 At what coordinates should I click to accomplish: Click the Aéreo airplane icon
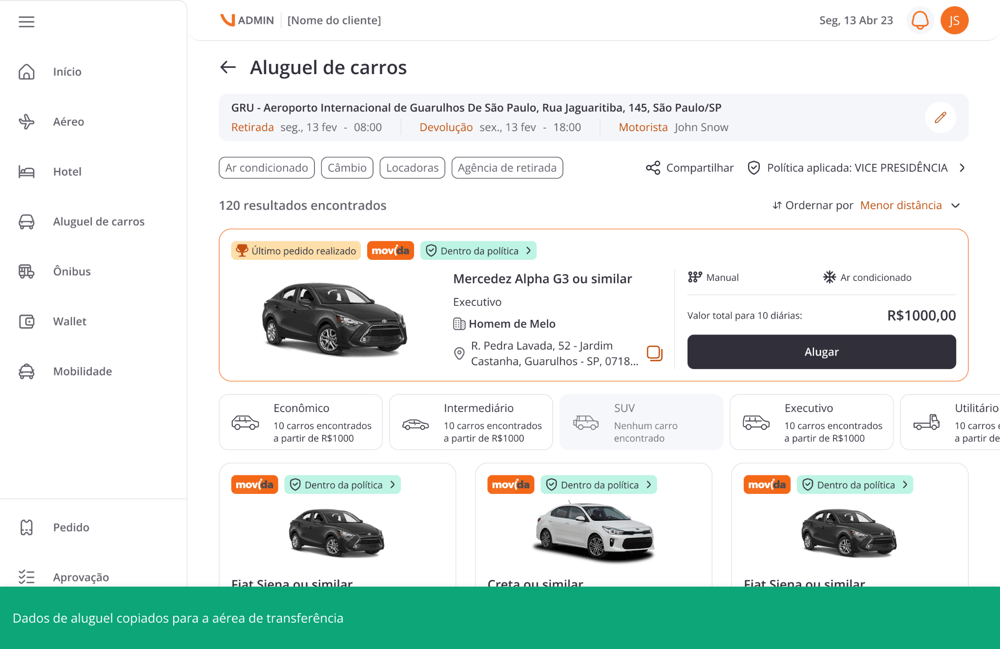coord(26,121)
